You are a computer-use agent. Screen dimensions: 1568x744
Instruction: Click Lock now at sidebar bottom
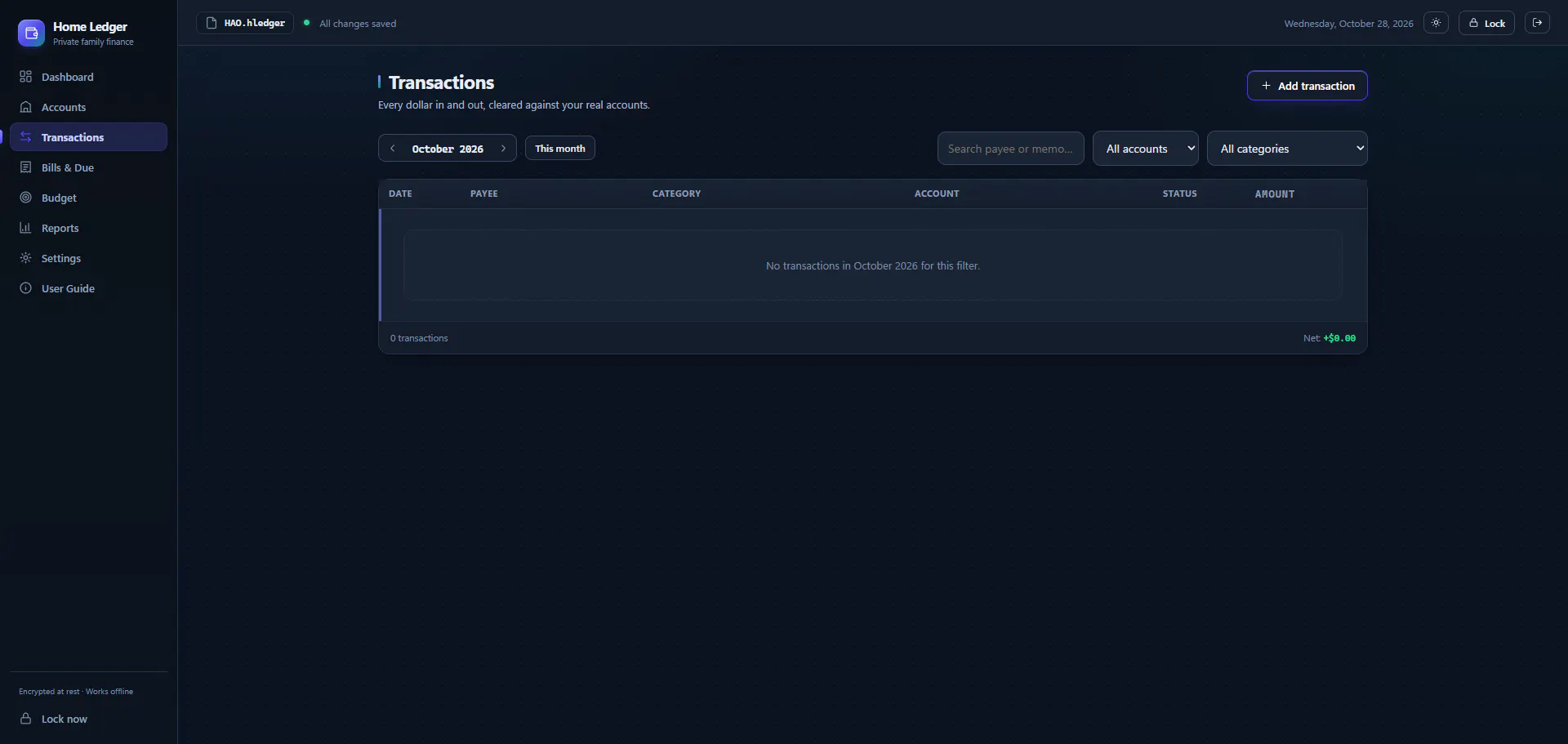point(88,719)
